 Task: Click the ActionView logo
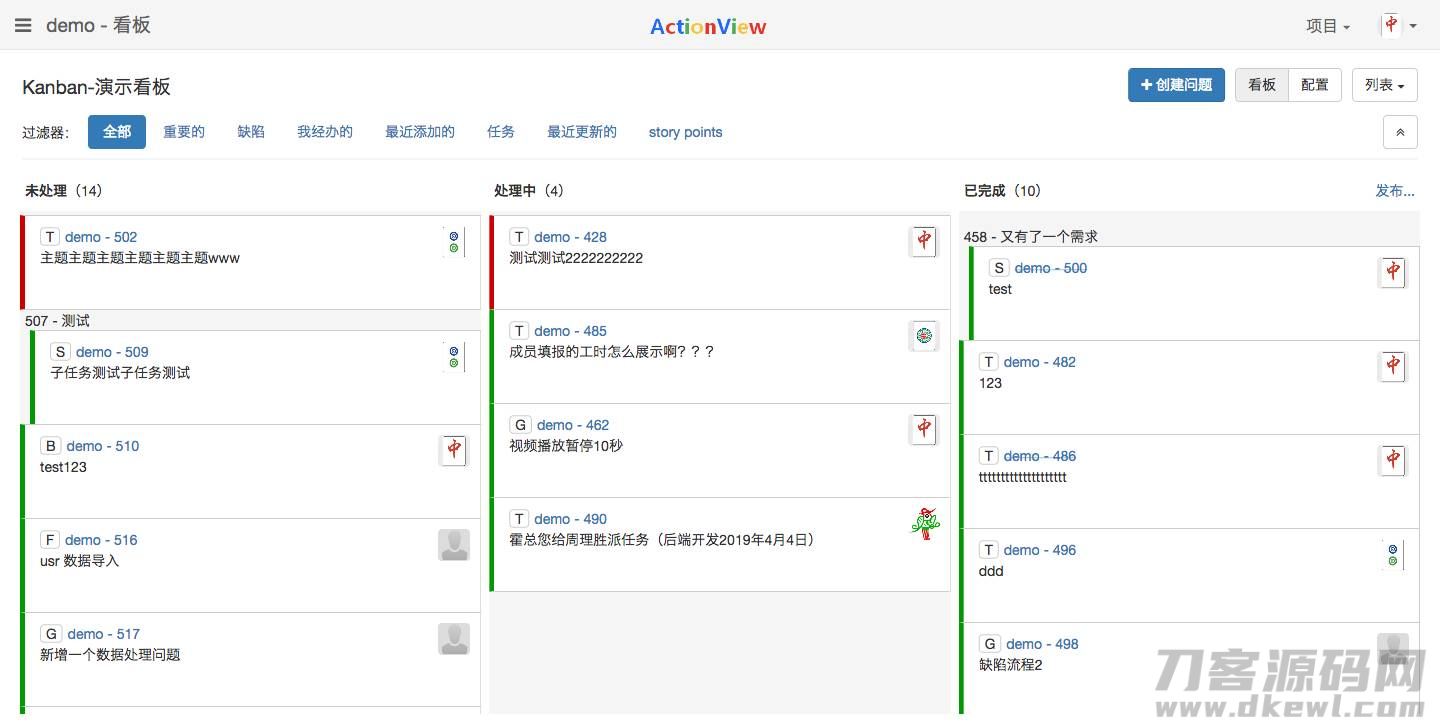tap(708, 27)
